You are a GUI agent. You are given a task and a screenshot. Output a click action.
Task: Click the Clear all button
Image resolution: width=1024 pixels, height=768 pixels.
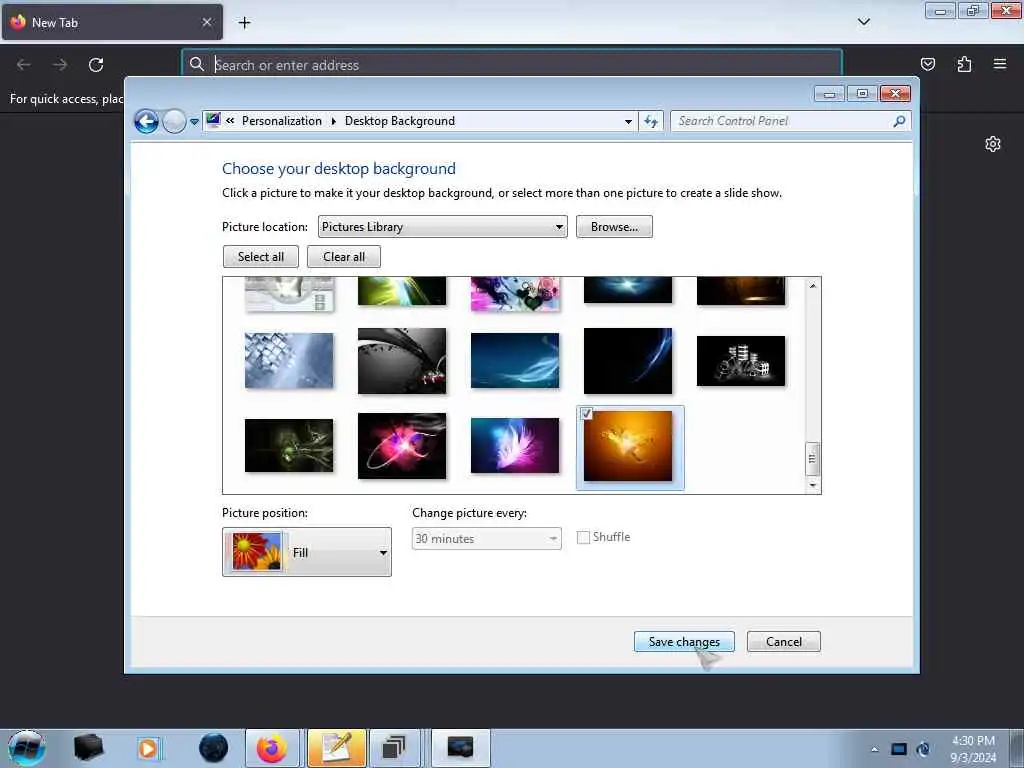tap(344, 257)
